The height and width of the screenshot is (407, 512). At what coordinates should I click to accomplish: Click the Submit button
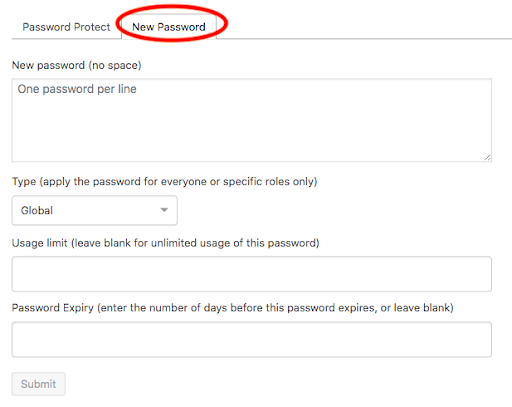[39, 384]
